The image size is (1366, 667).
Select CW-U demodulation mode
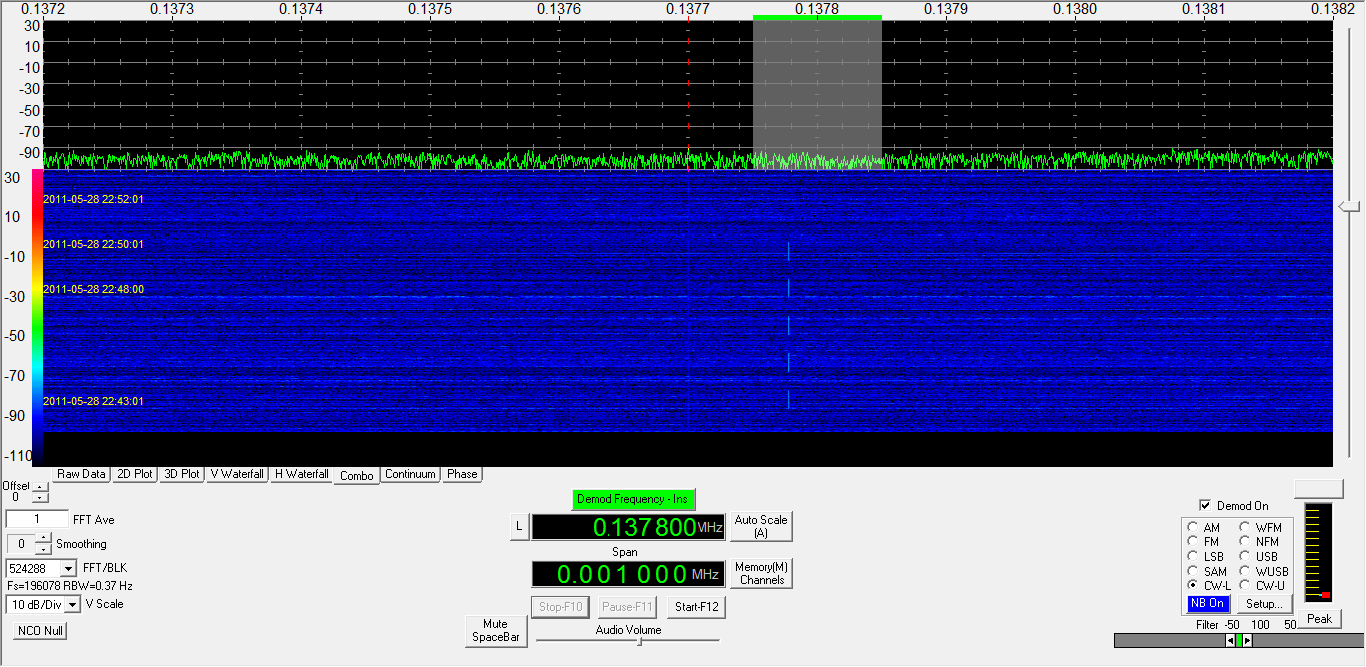1246,585
